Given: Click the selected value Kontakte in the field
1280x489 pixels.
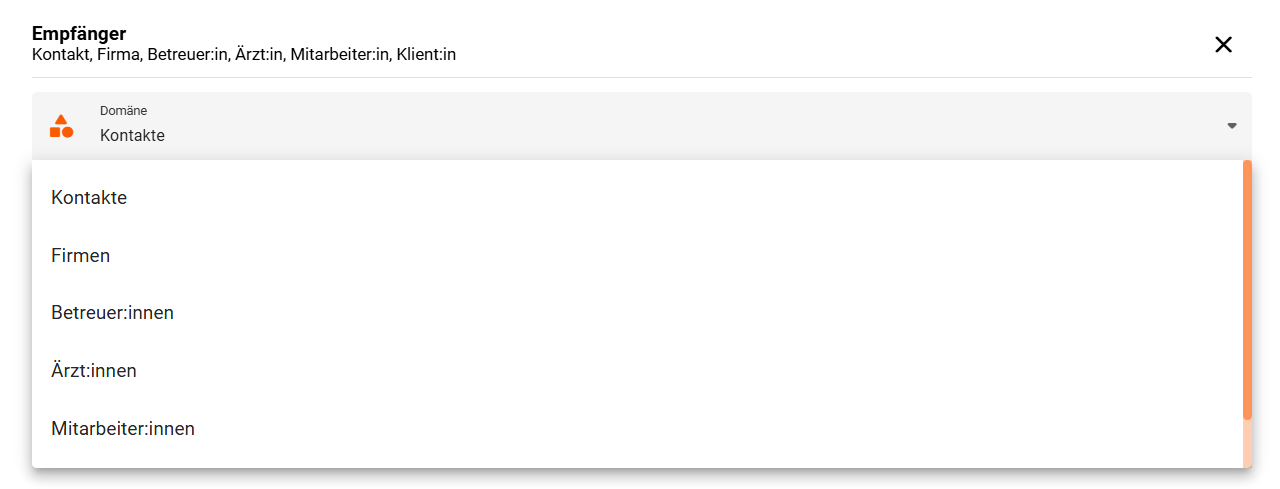Looking at the screenshot, I should 132,136.
